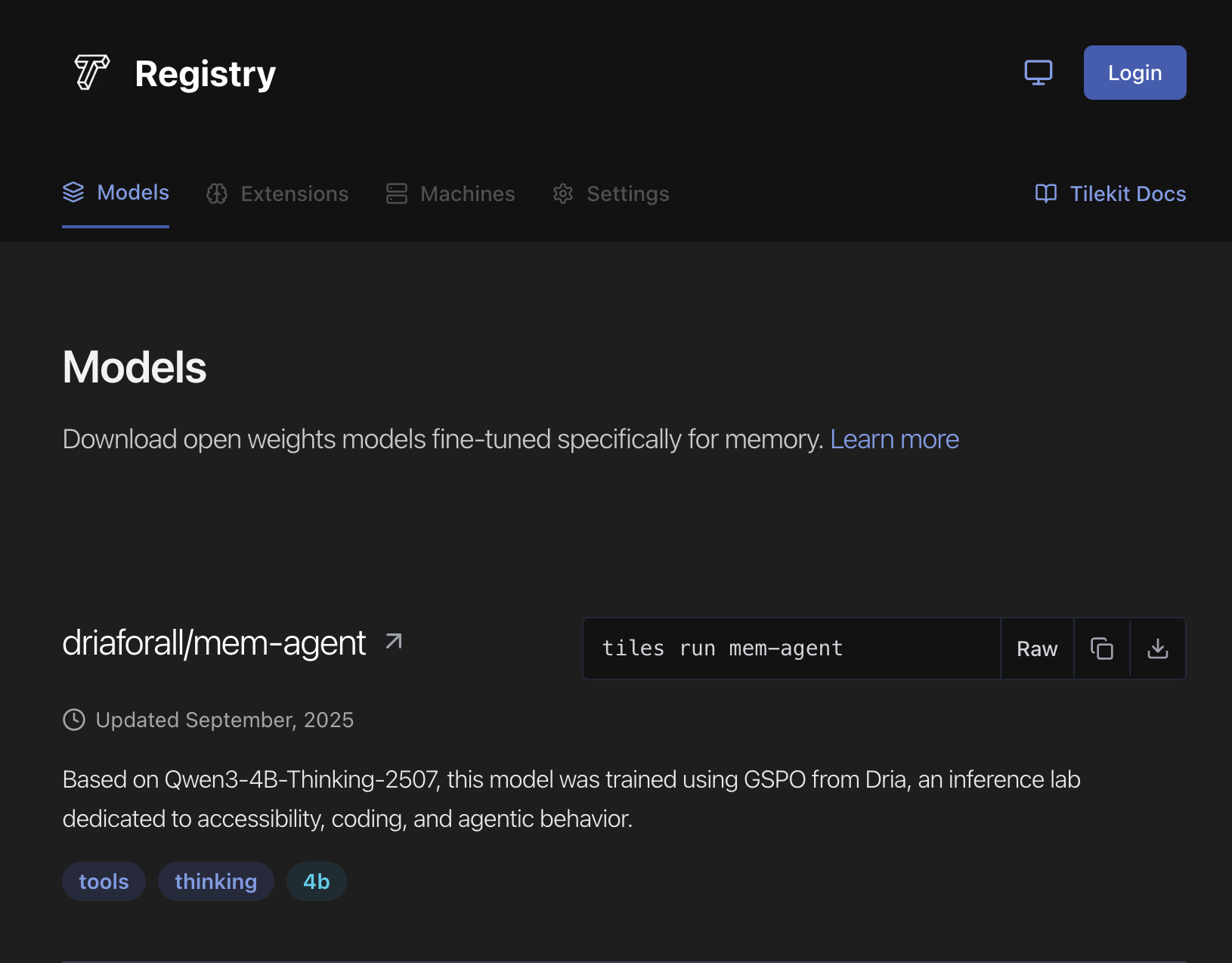Open the Learn more link
The height and width of the screenshot is (963, 1232).
pos(894,438)
